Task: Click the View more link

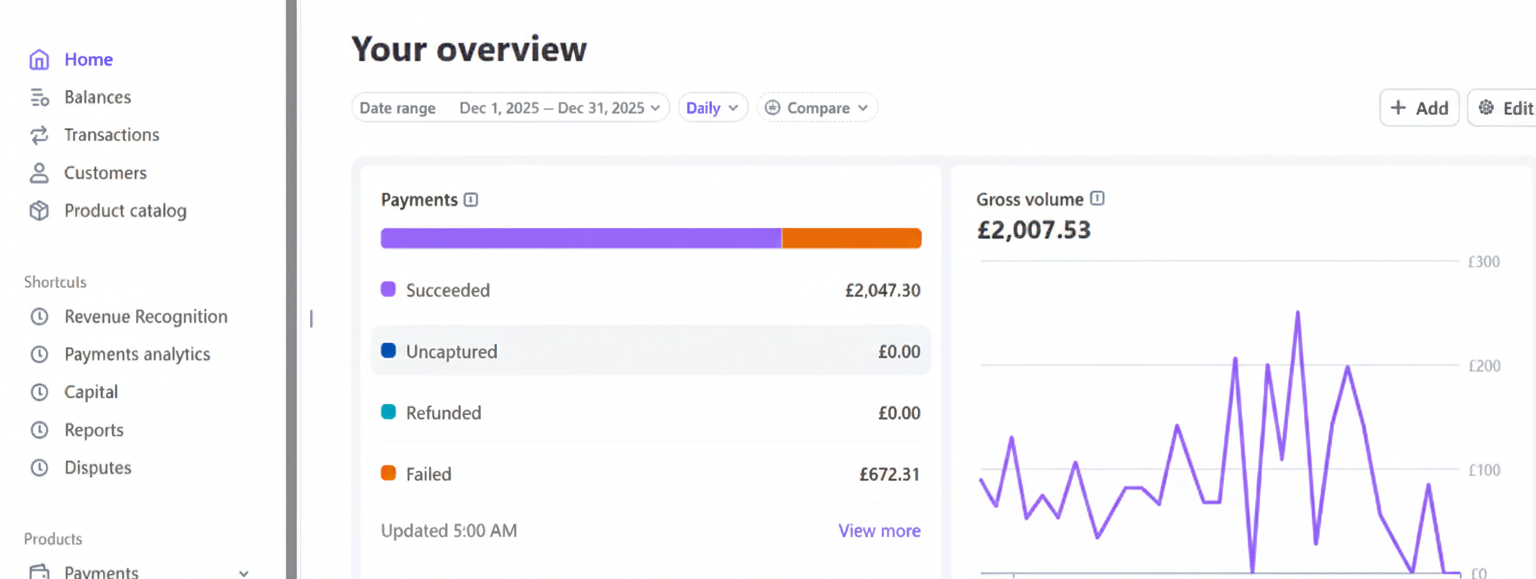Action: [879, 531]
